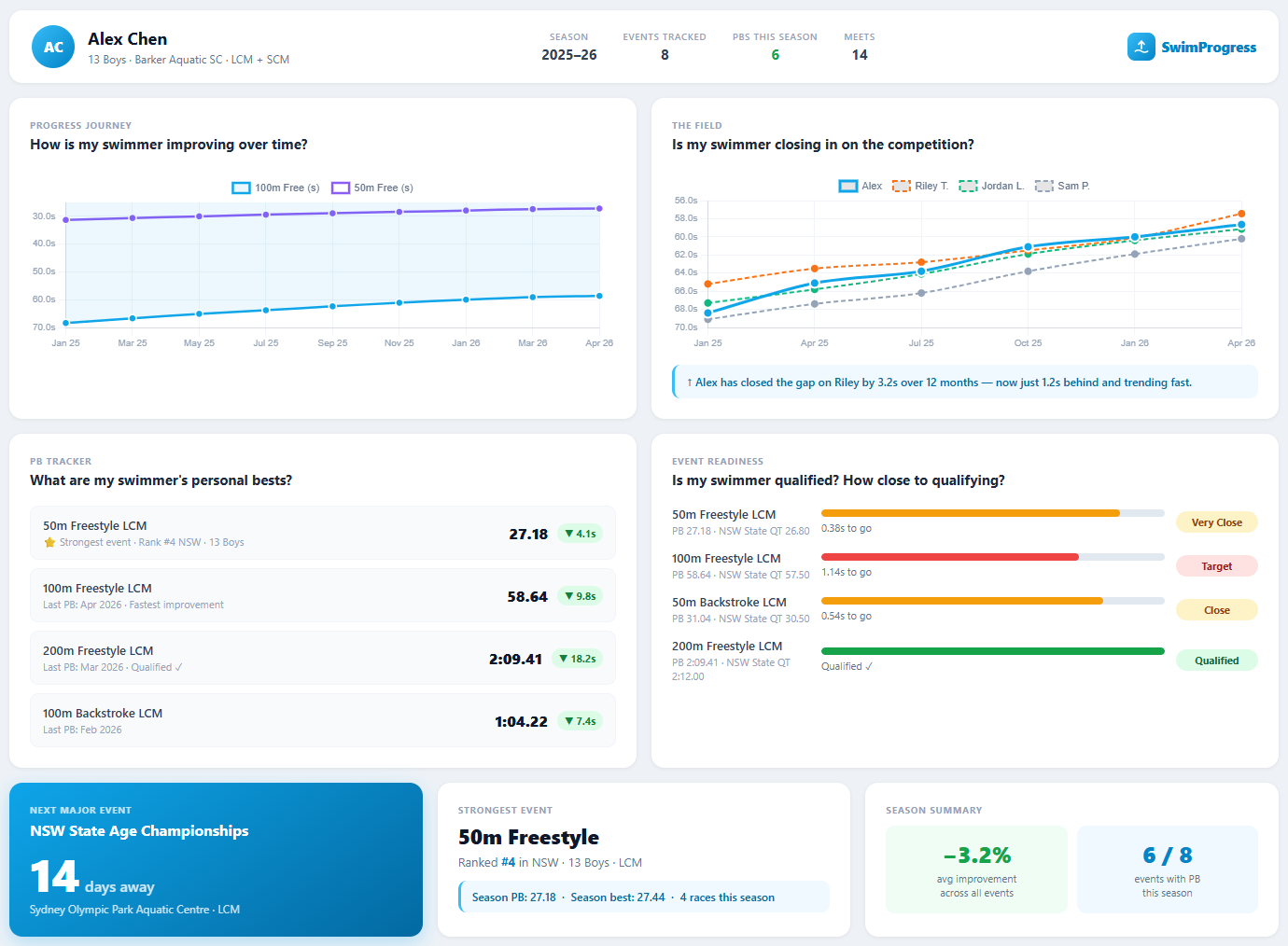Toggle Alex series in field chart legend
This screenshot has height=946, width=1288.
click(x=861, y=186)
